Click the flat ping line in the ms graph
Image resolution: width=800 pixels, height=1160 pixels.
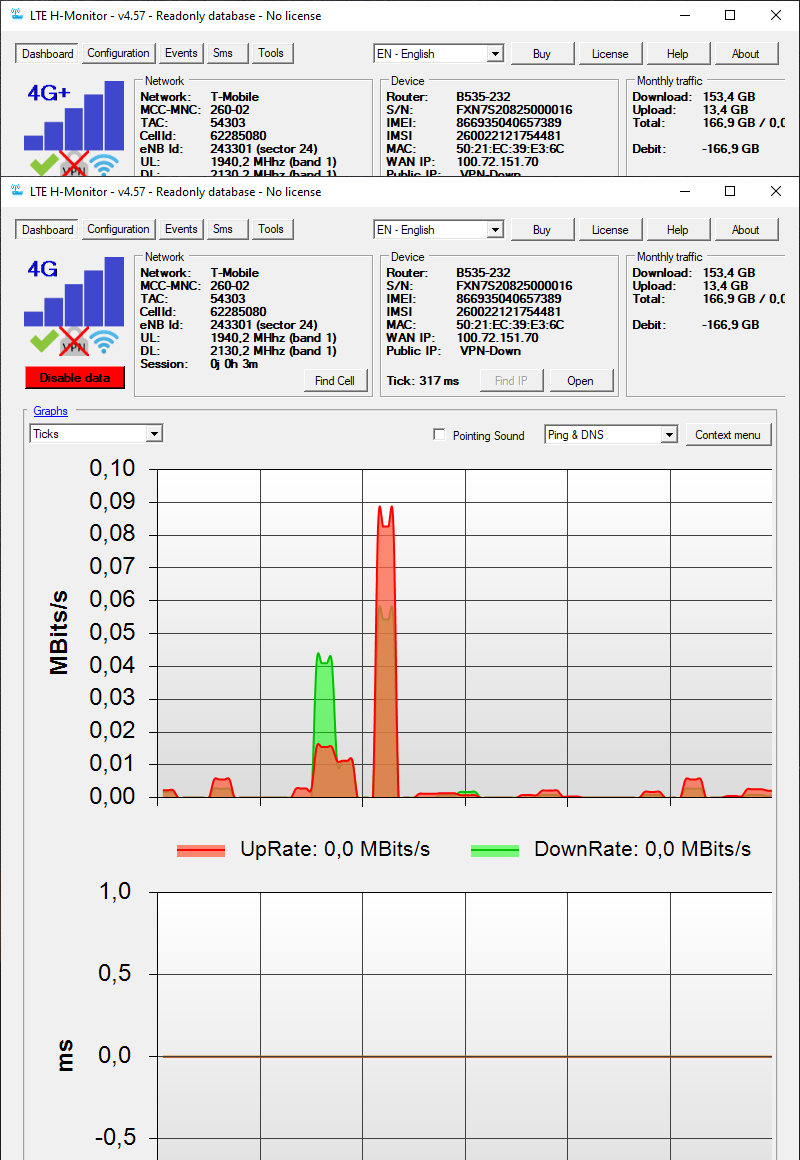(x=466, y=1056)
